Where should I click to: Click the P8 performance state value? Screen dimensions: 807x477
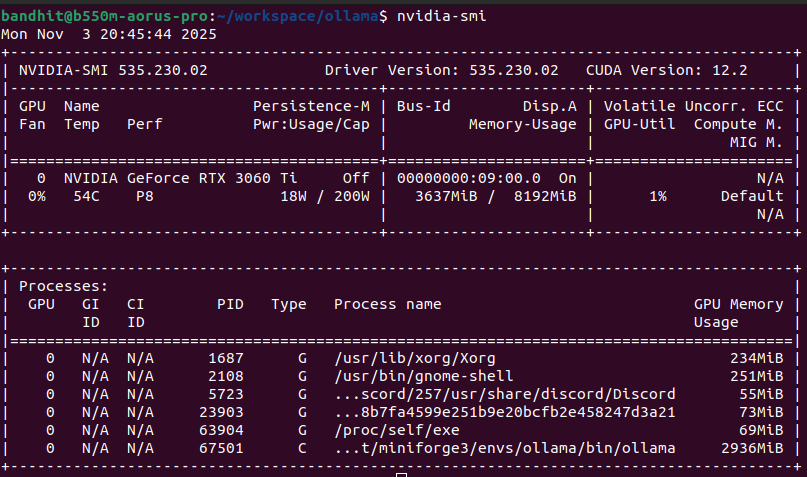[145, 196]
